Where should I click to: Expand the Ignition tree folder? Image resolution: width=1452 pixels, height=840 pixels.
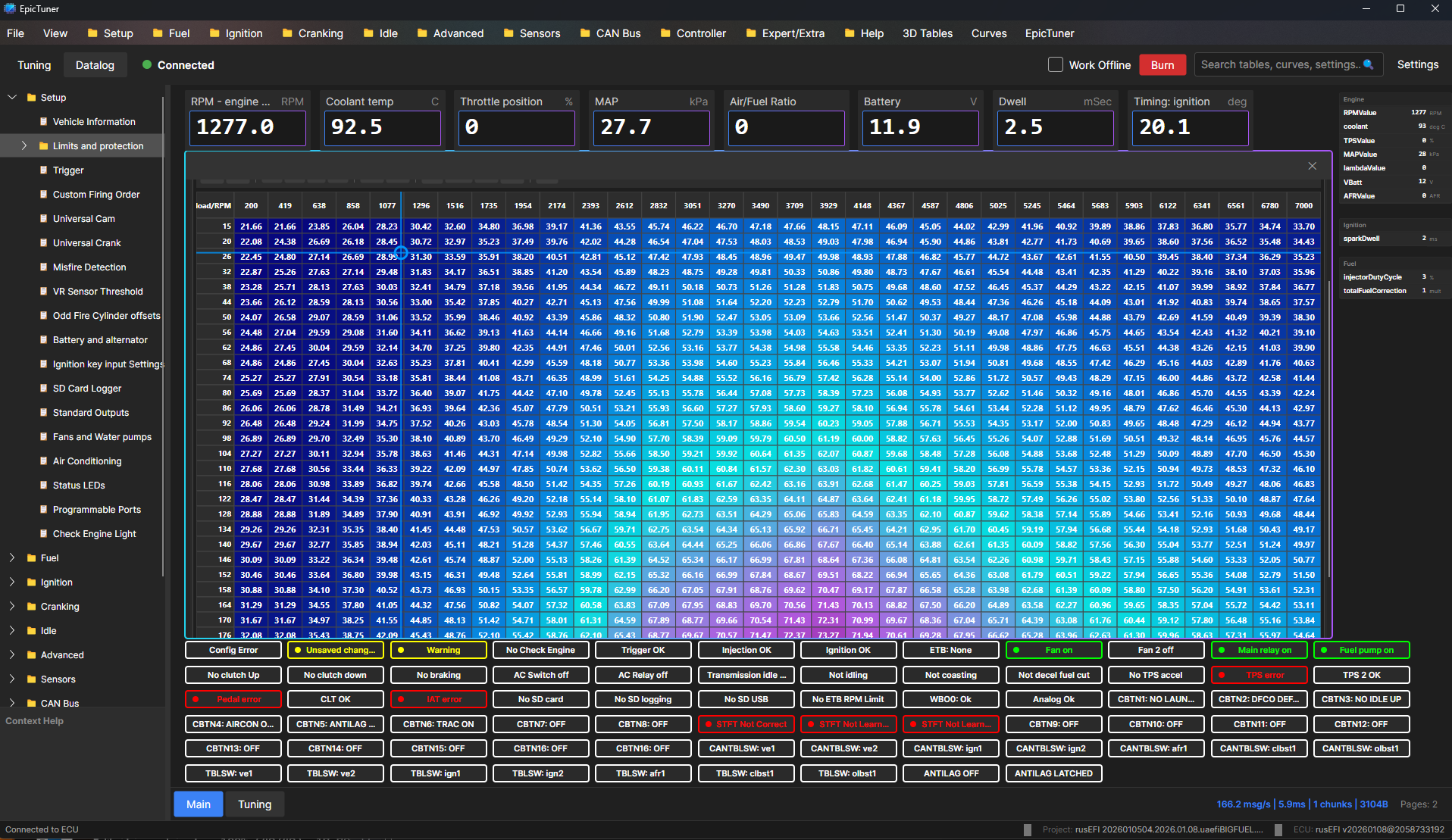(x=12, y=582)
